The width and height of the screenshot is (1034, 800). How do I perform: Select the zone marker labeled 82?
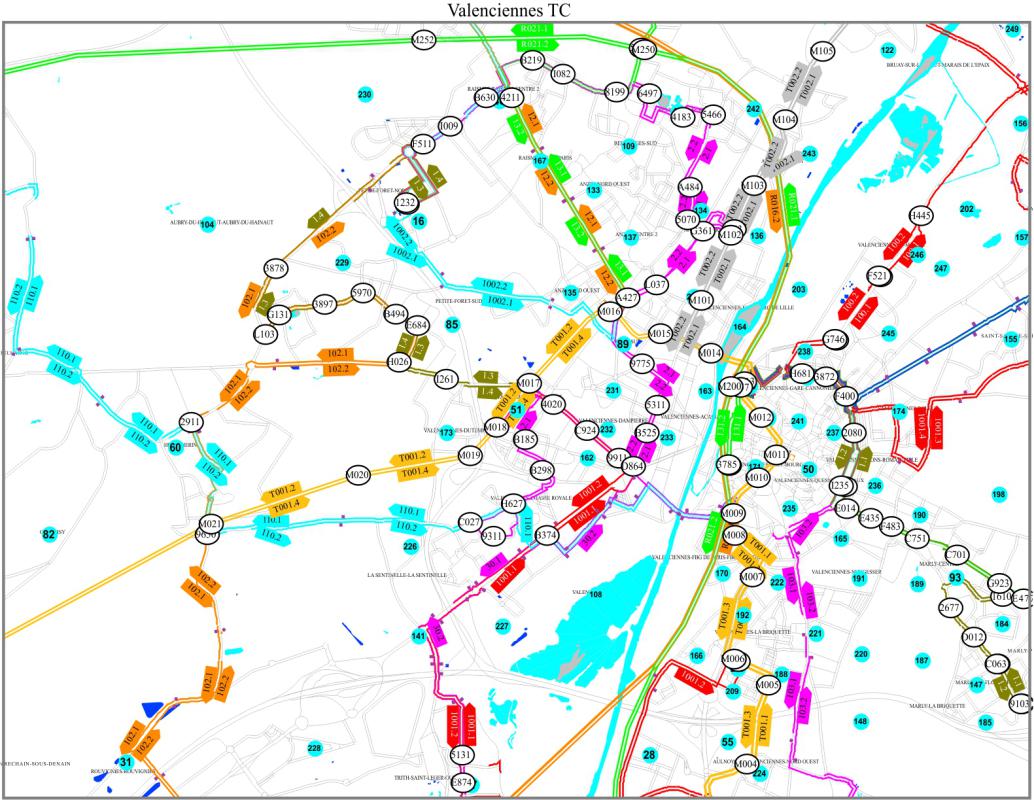coord(48,535)
